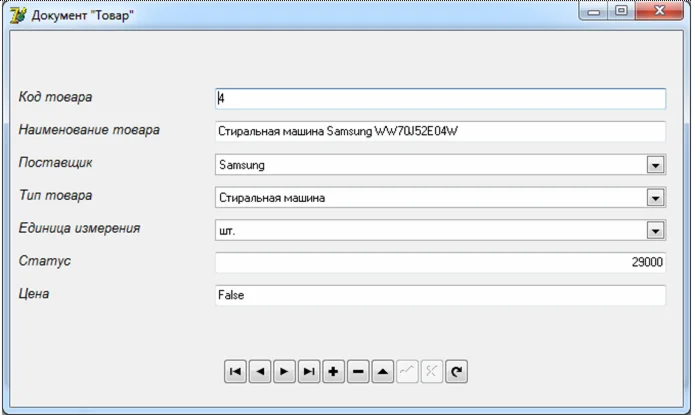Image resolution: width=692 pixels, height=415 pixels.
Task: Click the Единица измерения label
Action: coord(79,228)
